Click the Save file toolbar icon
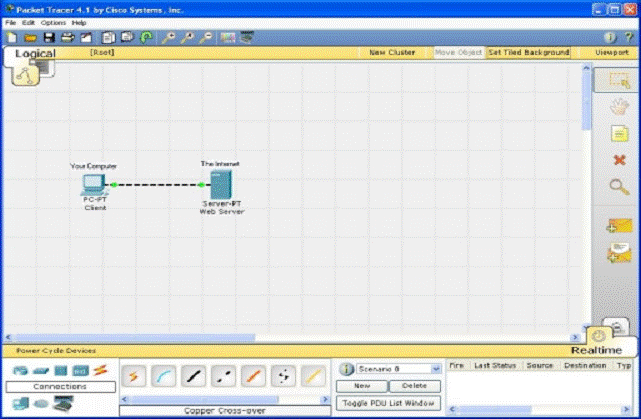641x419 pixels. (x=48, y=37)
